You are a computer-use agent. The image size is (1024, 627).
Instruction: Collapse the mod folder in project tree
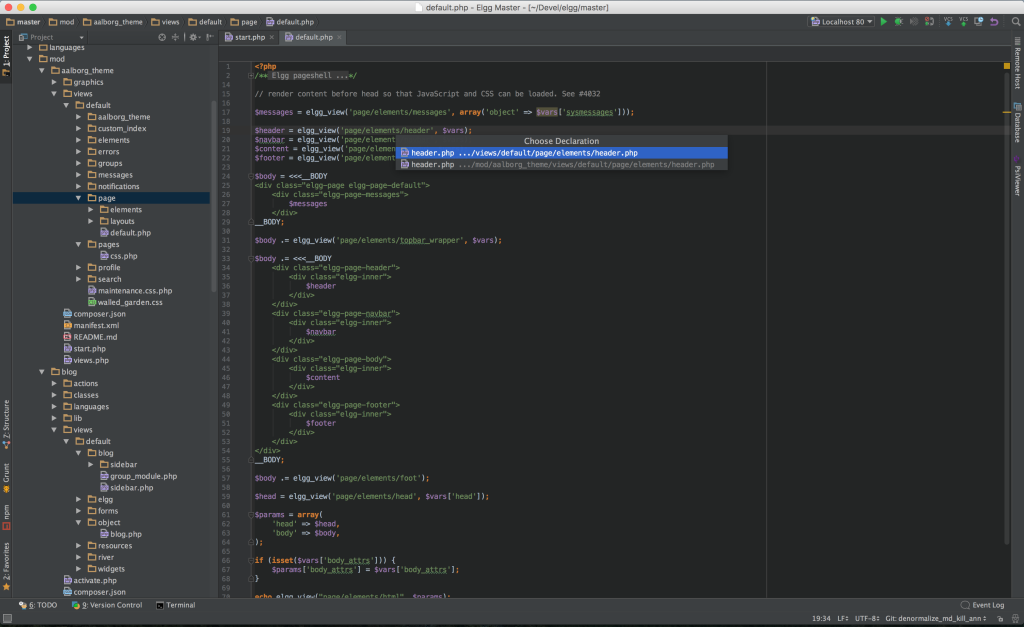pyautogui.click(x=29, y=59)
